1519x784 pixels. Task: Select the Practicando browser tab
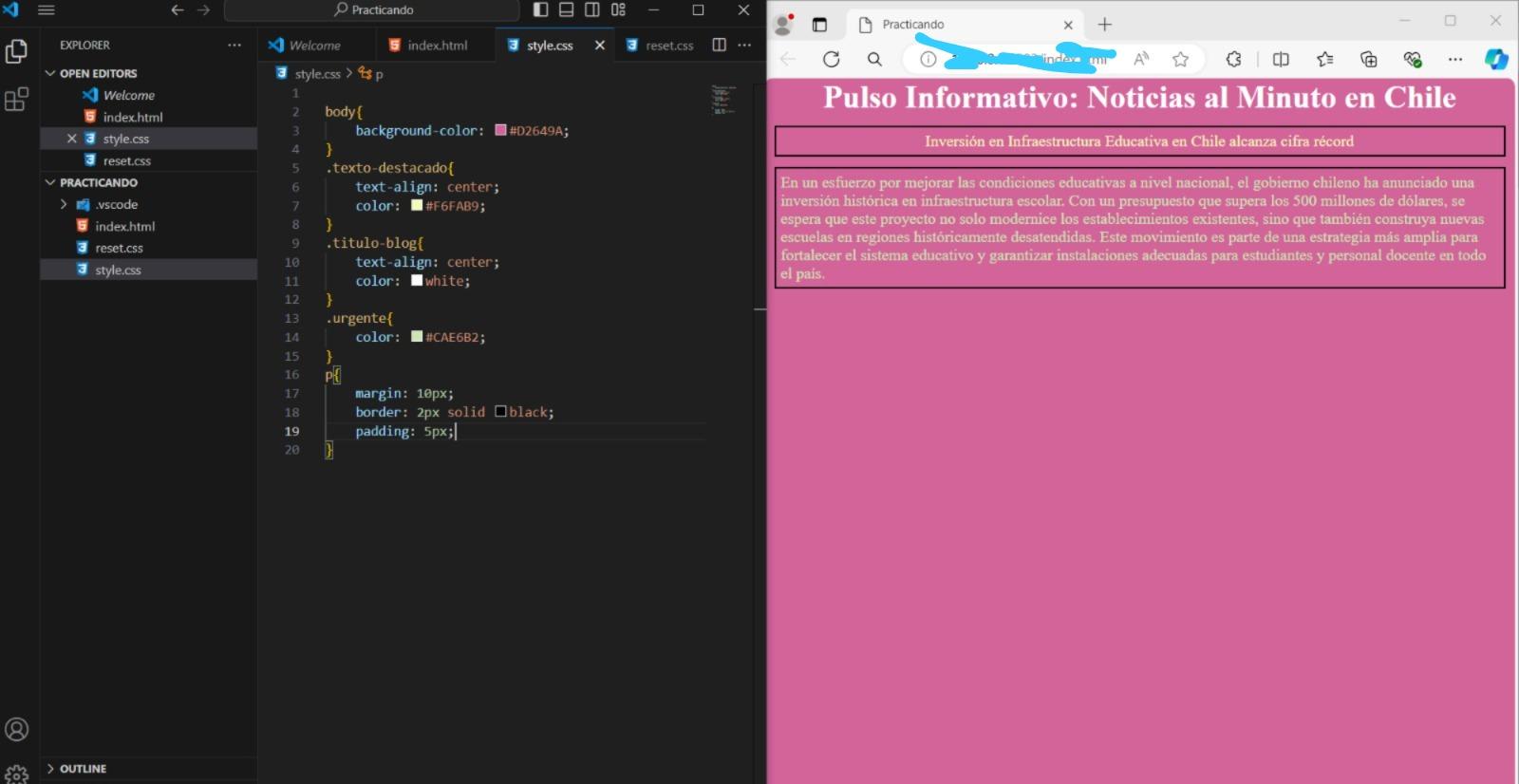966,25
